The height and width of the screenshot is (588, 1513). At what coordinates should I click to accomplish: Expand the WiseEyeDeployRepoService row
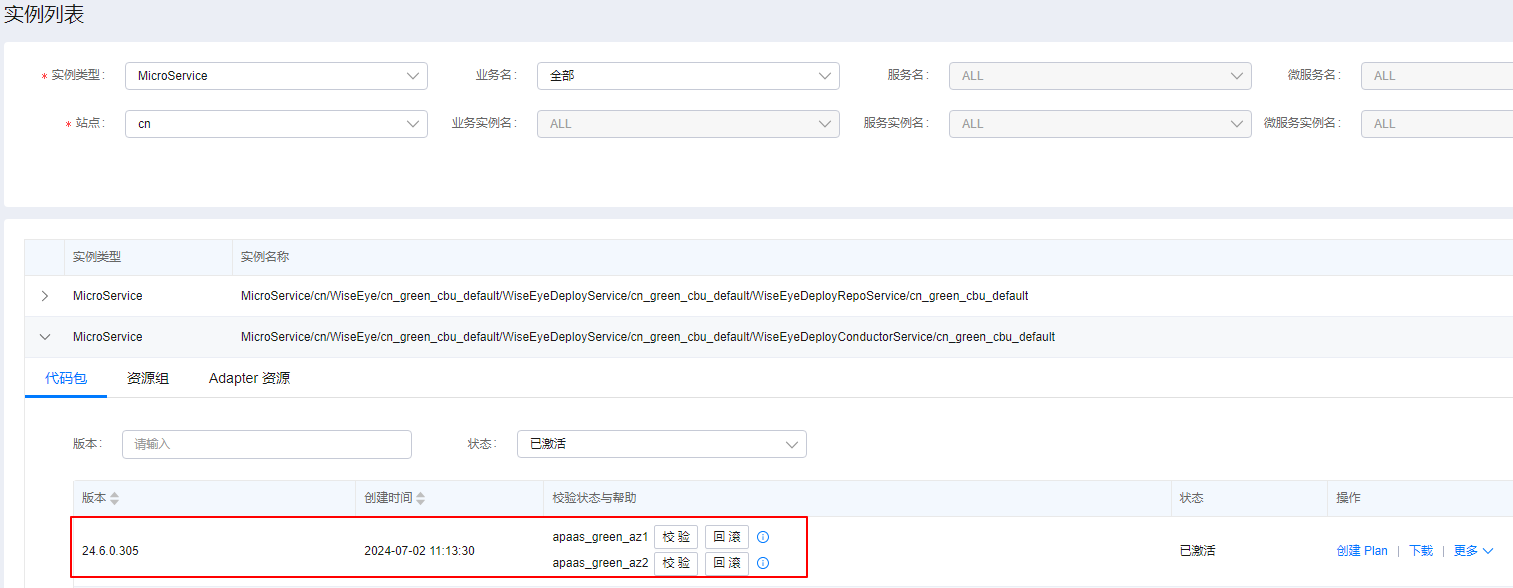[x=44, y=296]
